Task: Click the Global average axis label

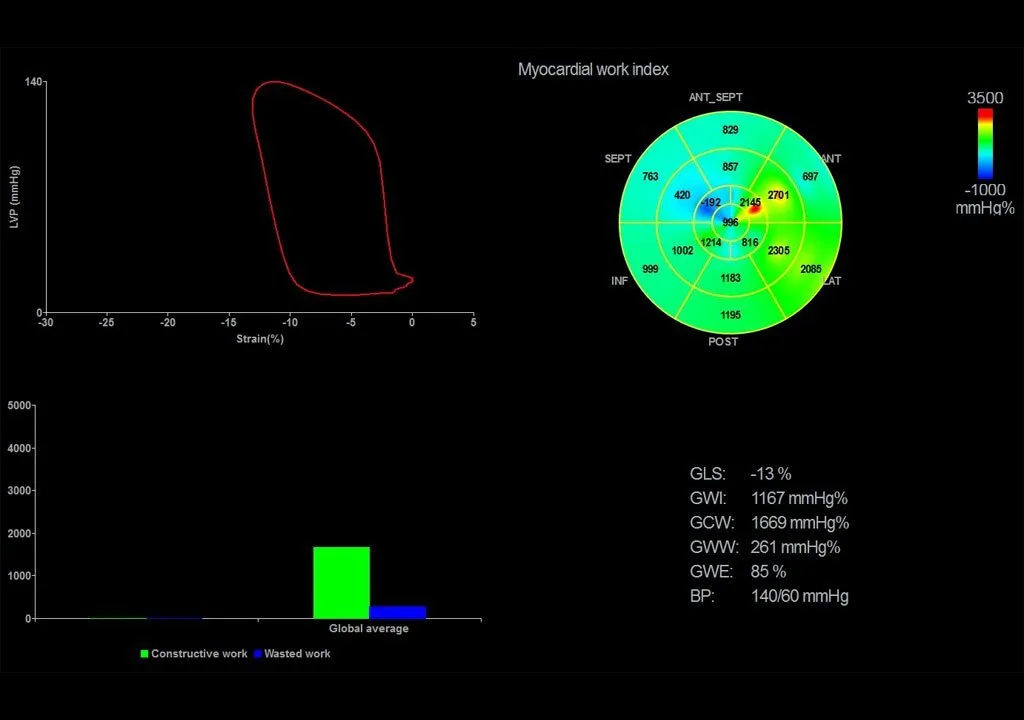Action: 369,629
